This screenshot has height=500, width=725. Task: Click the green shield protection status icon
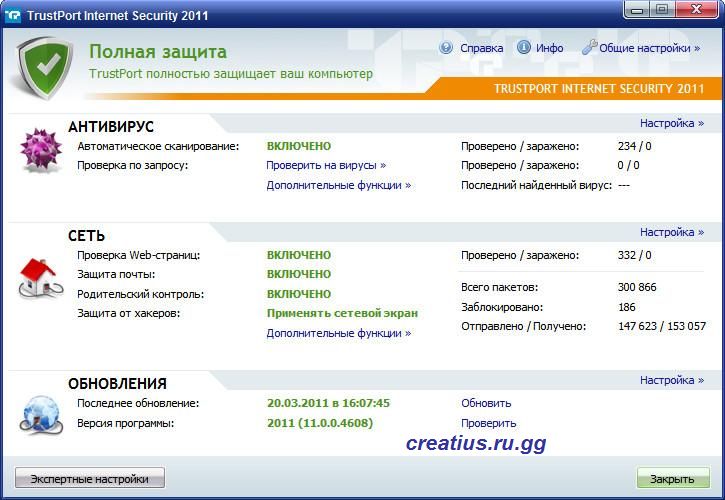click(44, 67)
